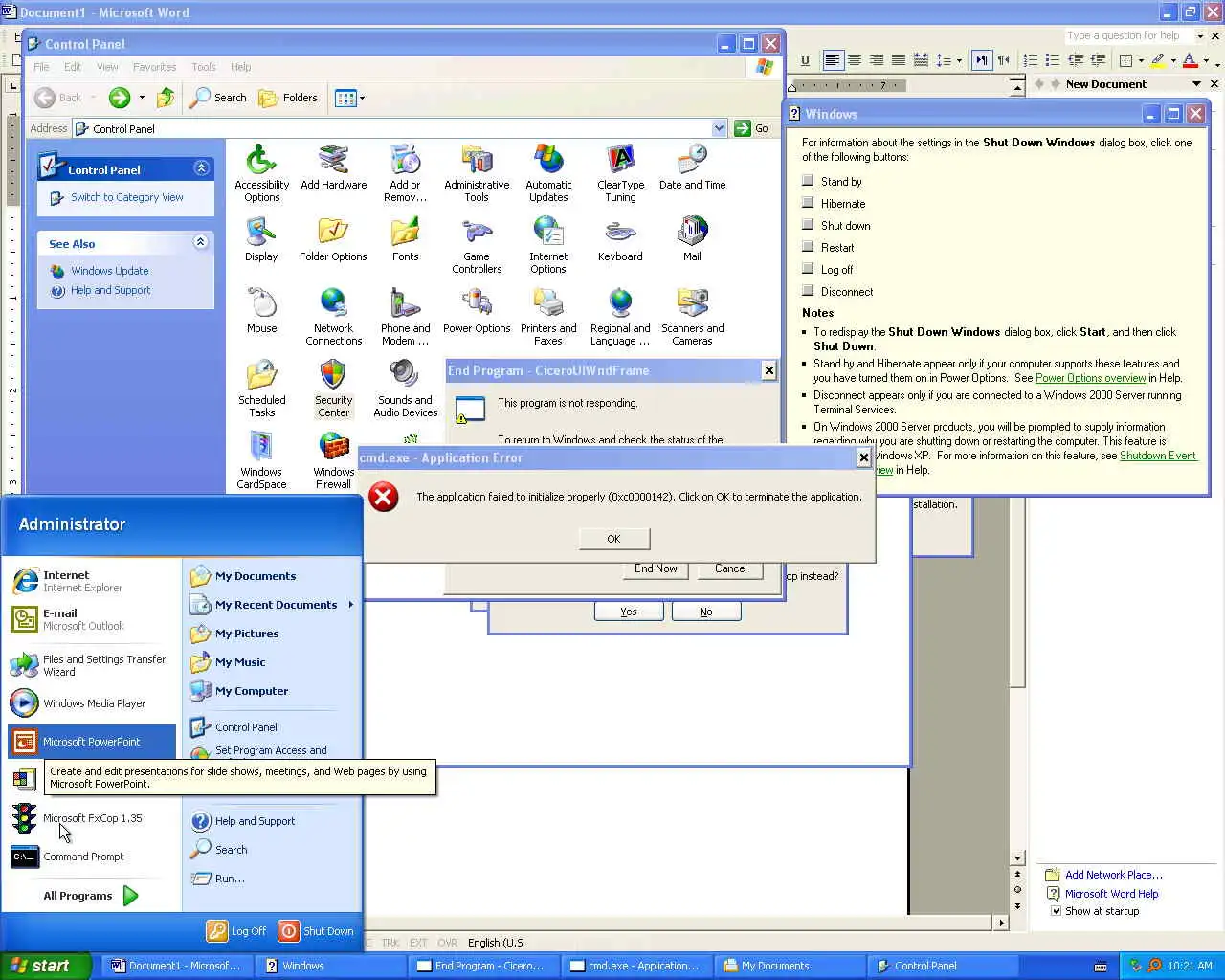Open Automatic Updates icon
This screenshot has width=1225, height=980.
pos(548,173)
